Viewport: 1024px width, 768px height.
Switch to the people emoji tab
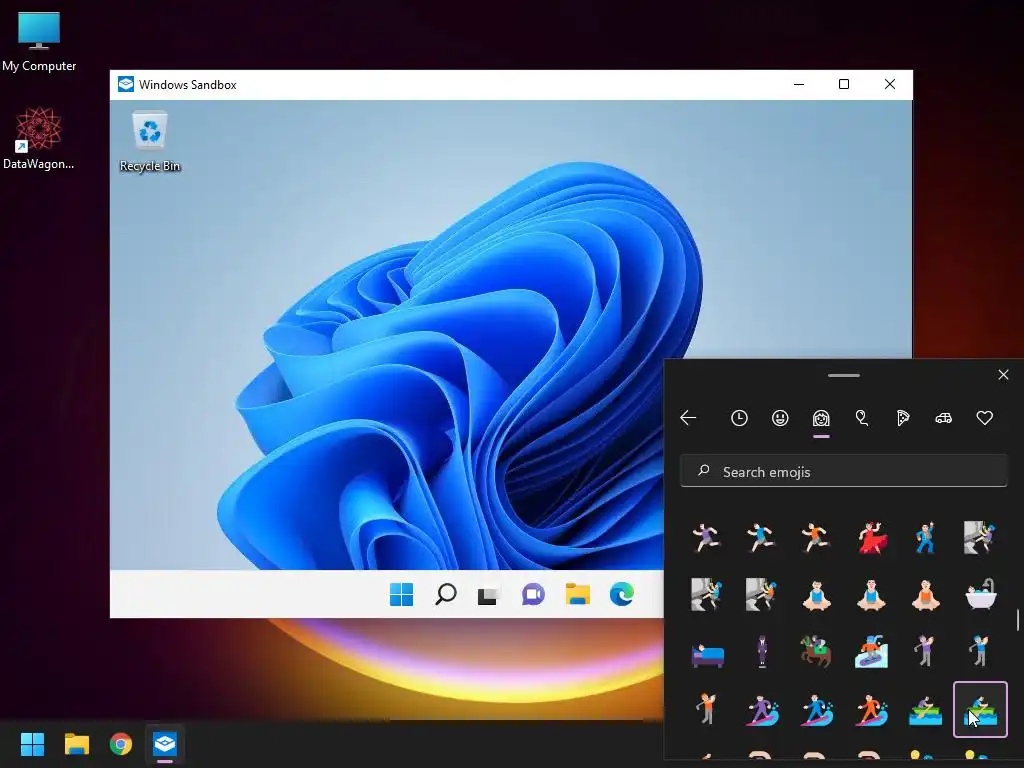click(x=821, y=418)
